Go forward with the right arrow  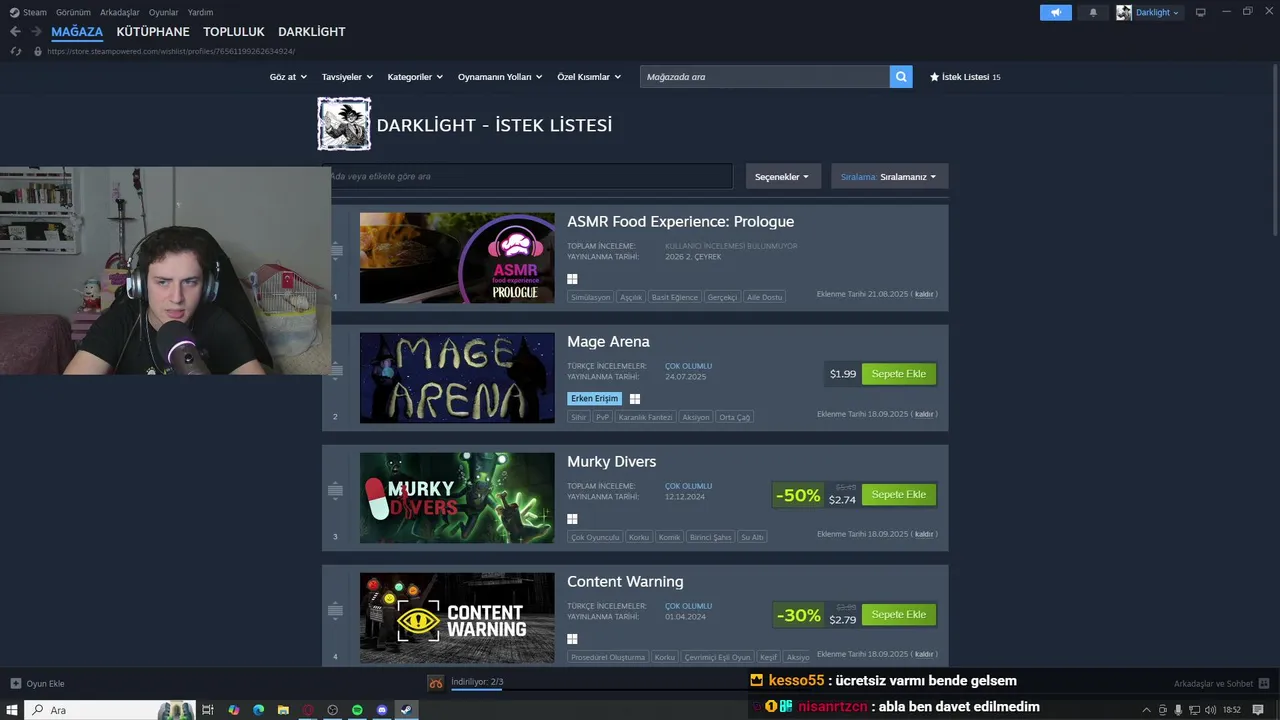36,31
